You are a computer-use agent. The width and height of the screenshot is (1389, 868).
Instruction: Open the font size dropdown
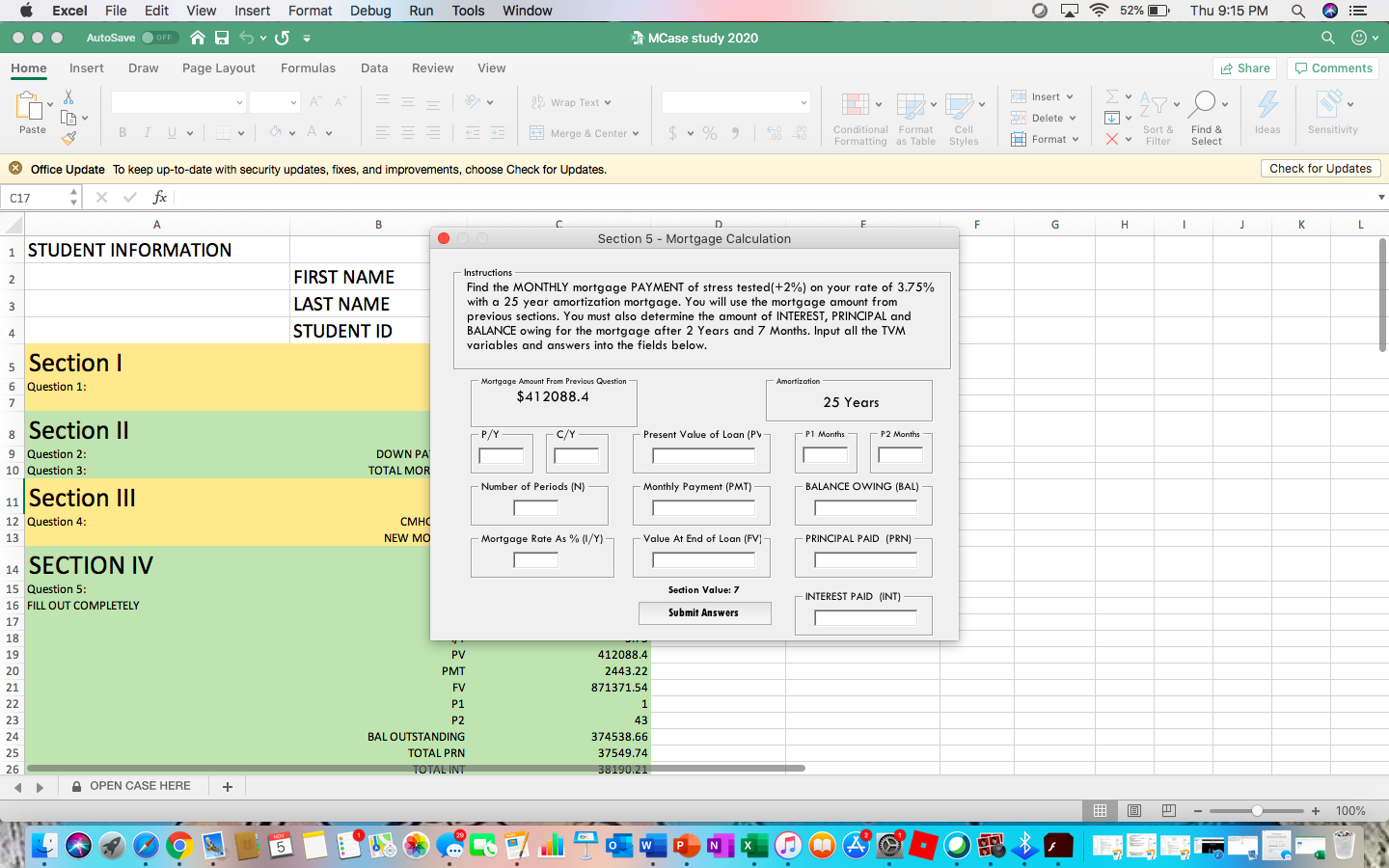[x=293, y=102]
